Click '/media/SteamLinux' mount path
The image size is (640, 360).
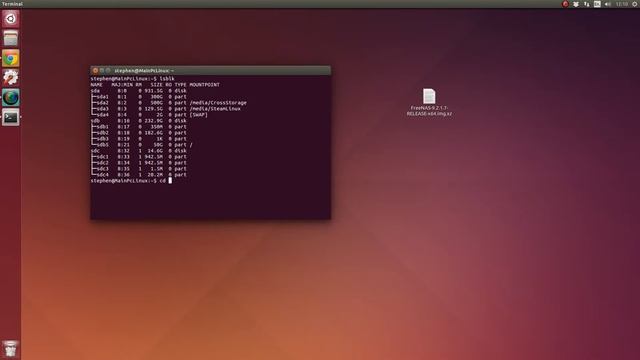click(x=215, y=109)
